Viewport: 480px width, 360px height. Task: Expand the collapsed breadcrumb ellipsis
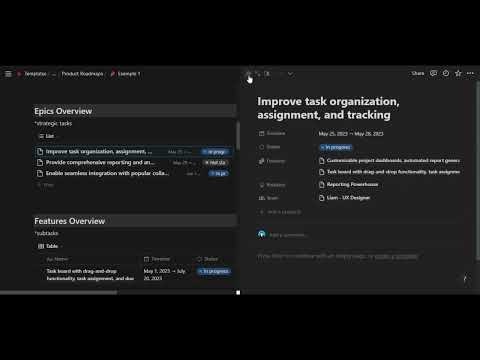(x=54, y=74)
